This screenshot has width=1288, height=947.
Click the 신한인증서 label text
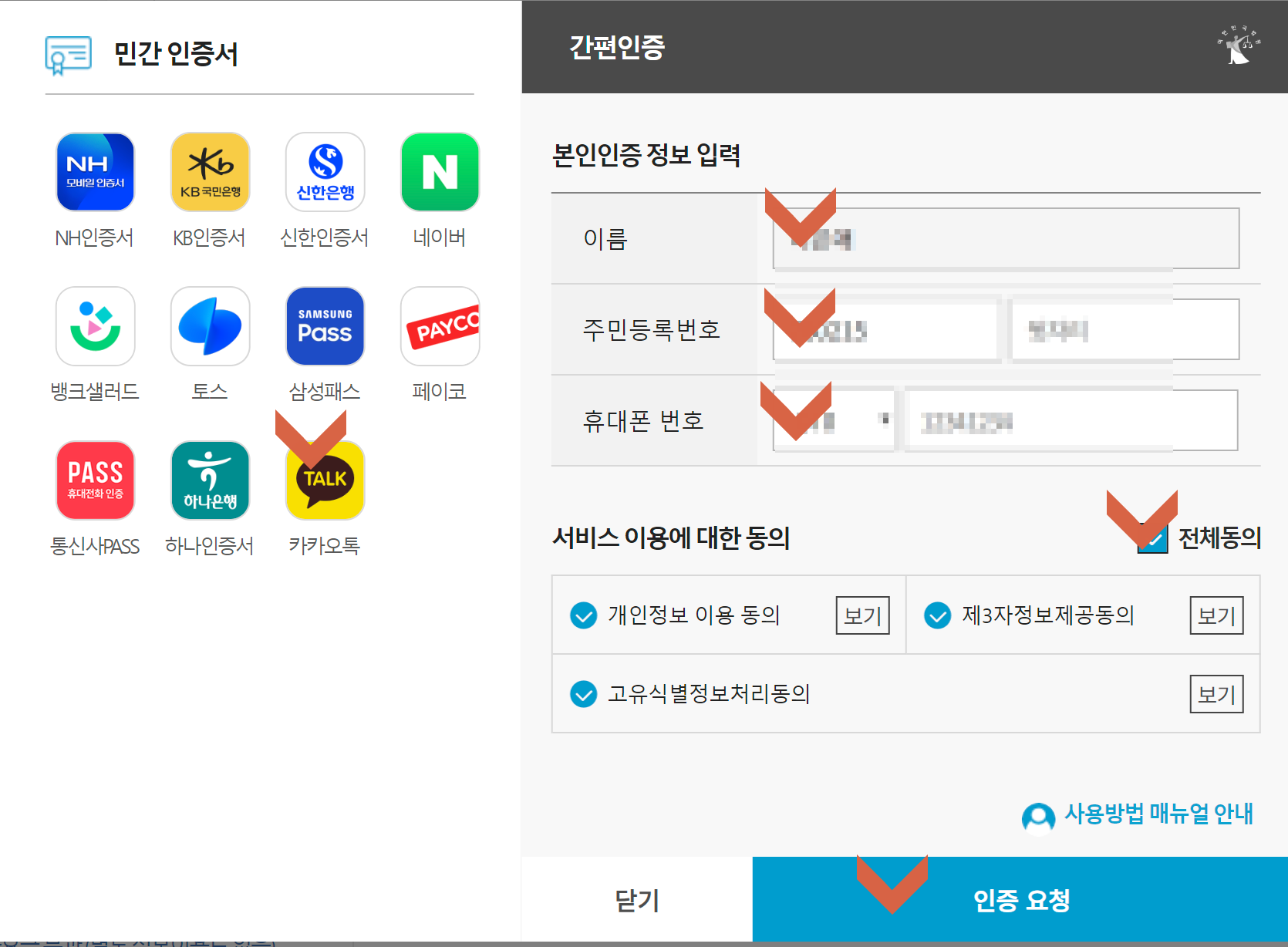point(325,238)
